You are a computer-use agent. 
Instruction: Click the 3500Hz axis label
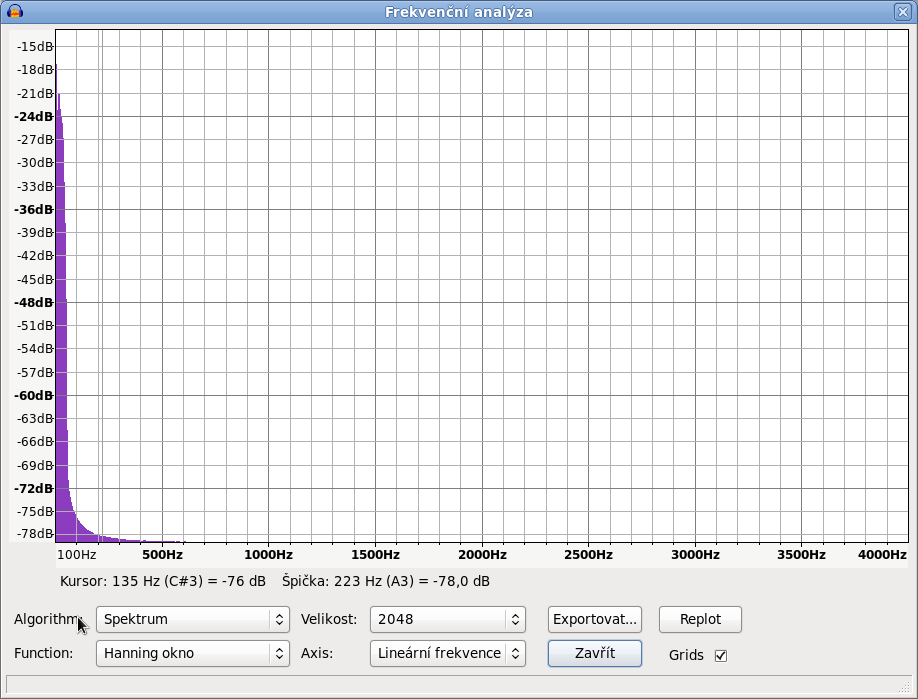click(x=801, y=555)
